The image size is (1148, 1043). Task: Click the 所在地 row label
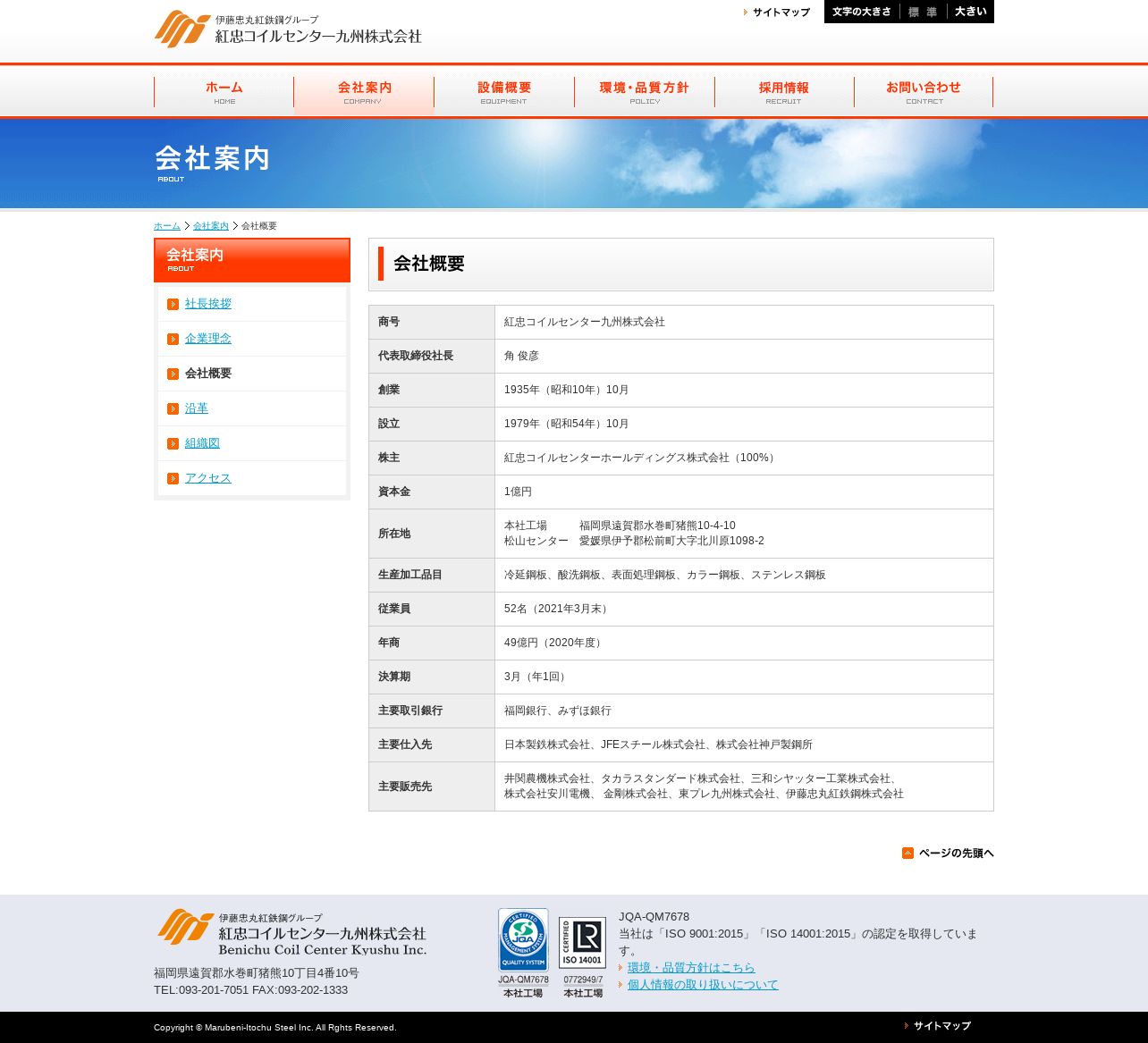pos(394,534)
